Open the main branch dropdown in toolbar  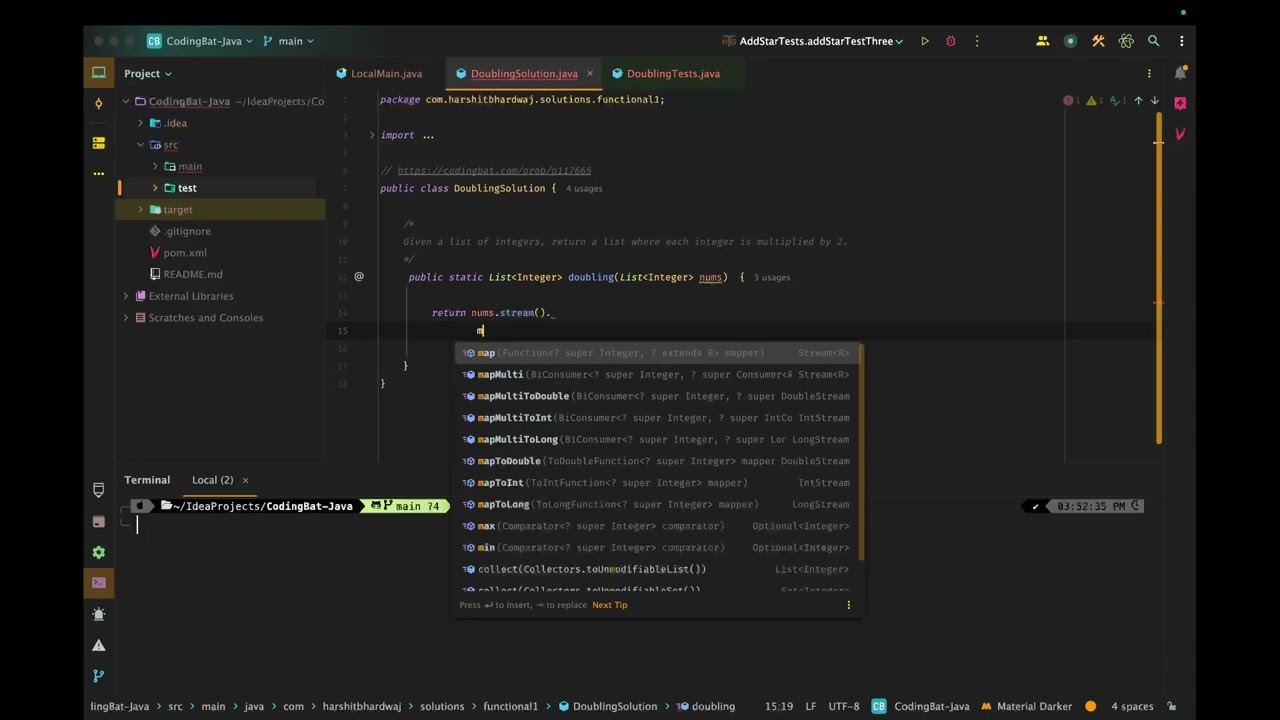tap(289, 41)
